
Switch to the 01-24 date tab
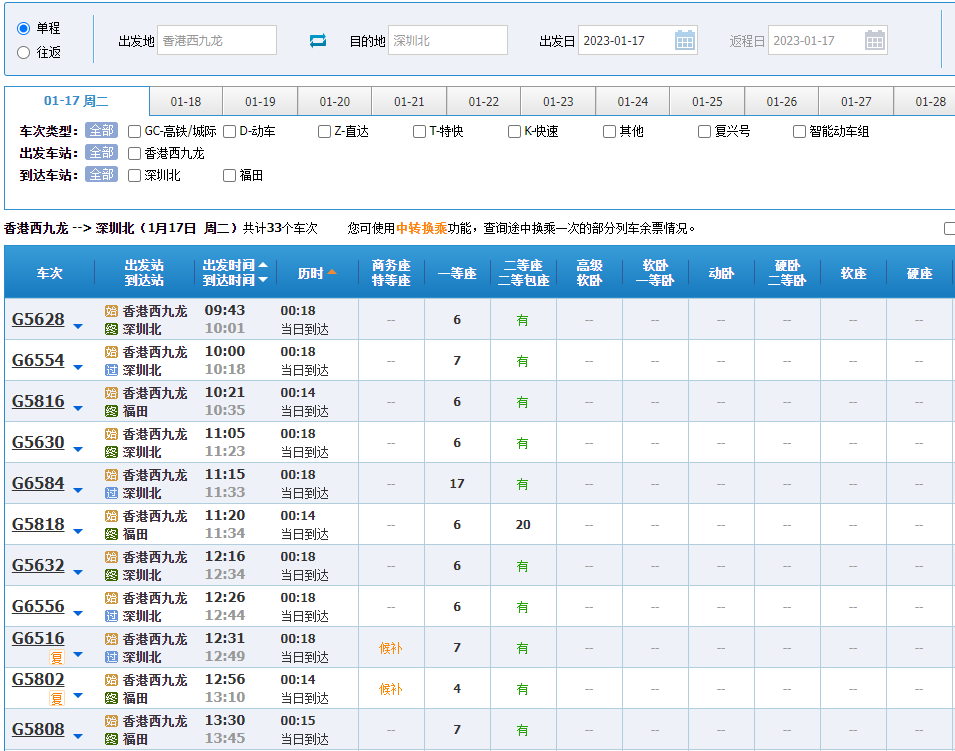633,102
